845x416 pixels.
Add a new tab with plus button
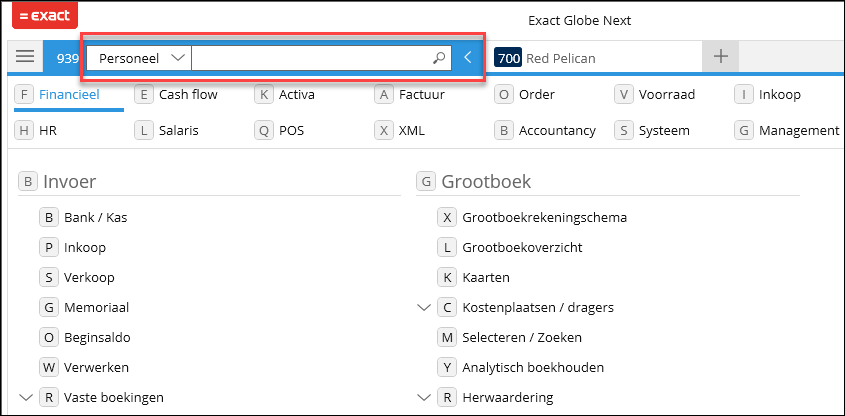pos(721,56)
